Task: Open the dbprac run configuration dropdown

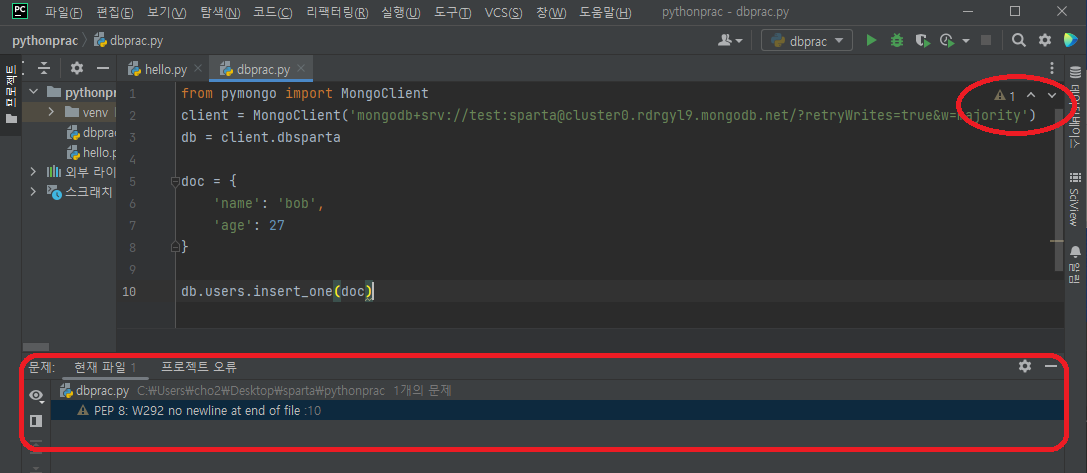Action: pyautogui.click(x=807, y=41)
